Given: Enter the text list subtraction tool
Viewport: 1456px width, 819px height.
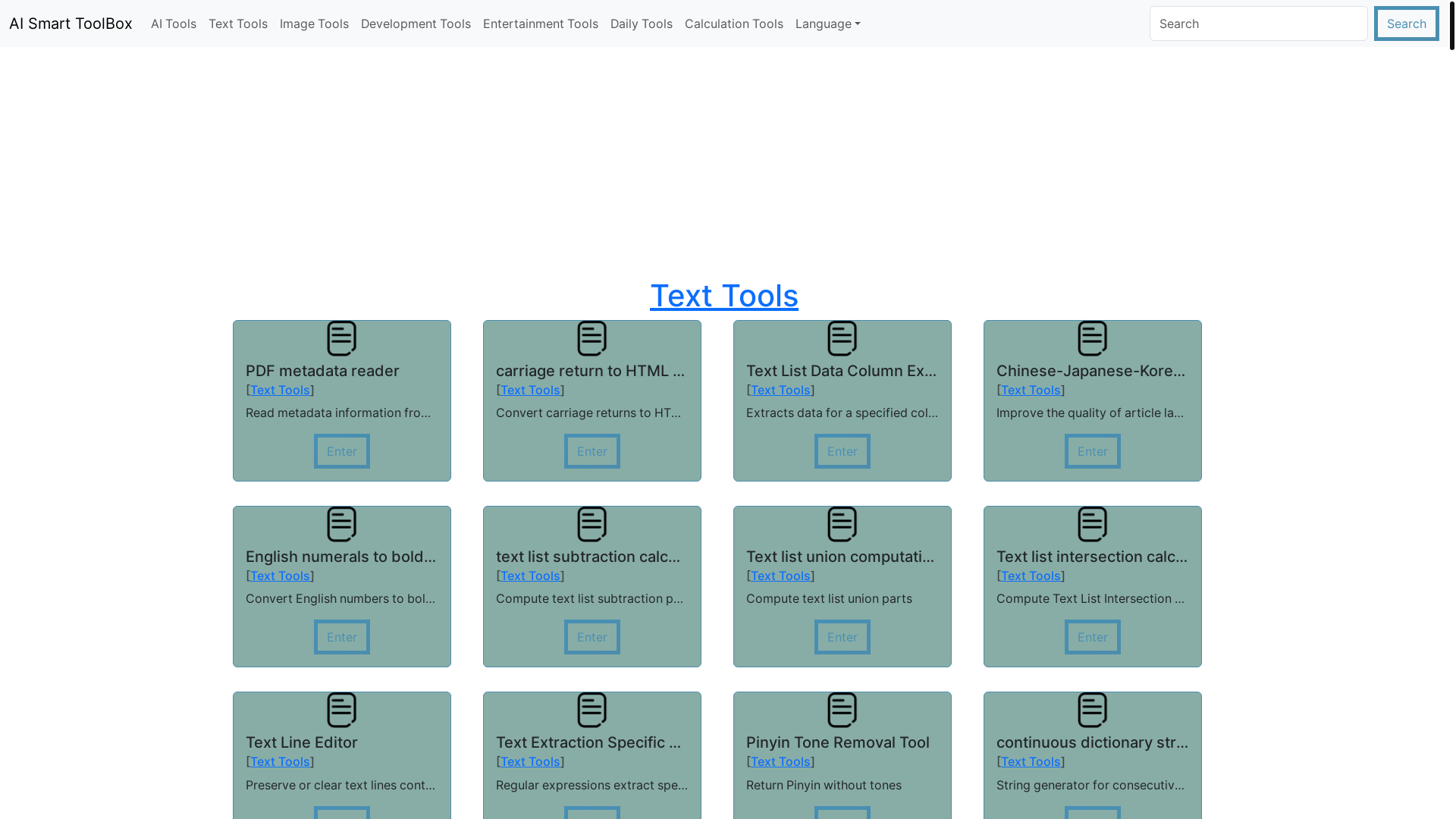Looking at the screenshot, I should click(x=592, y=637).
